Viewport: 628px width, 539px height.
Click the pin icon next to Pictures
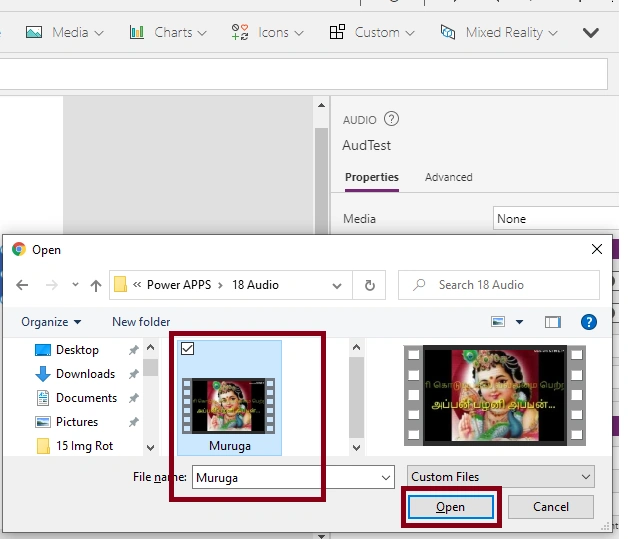click(133, 422)
